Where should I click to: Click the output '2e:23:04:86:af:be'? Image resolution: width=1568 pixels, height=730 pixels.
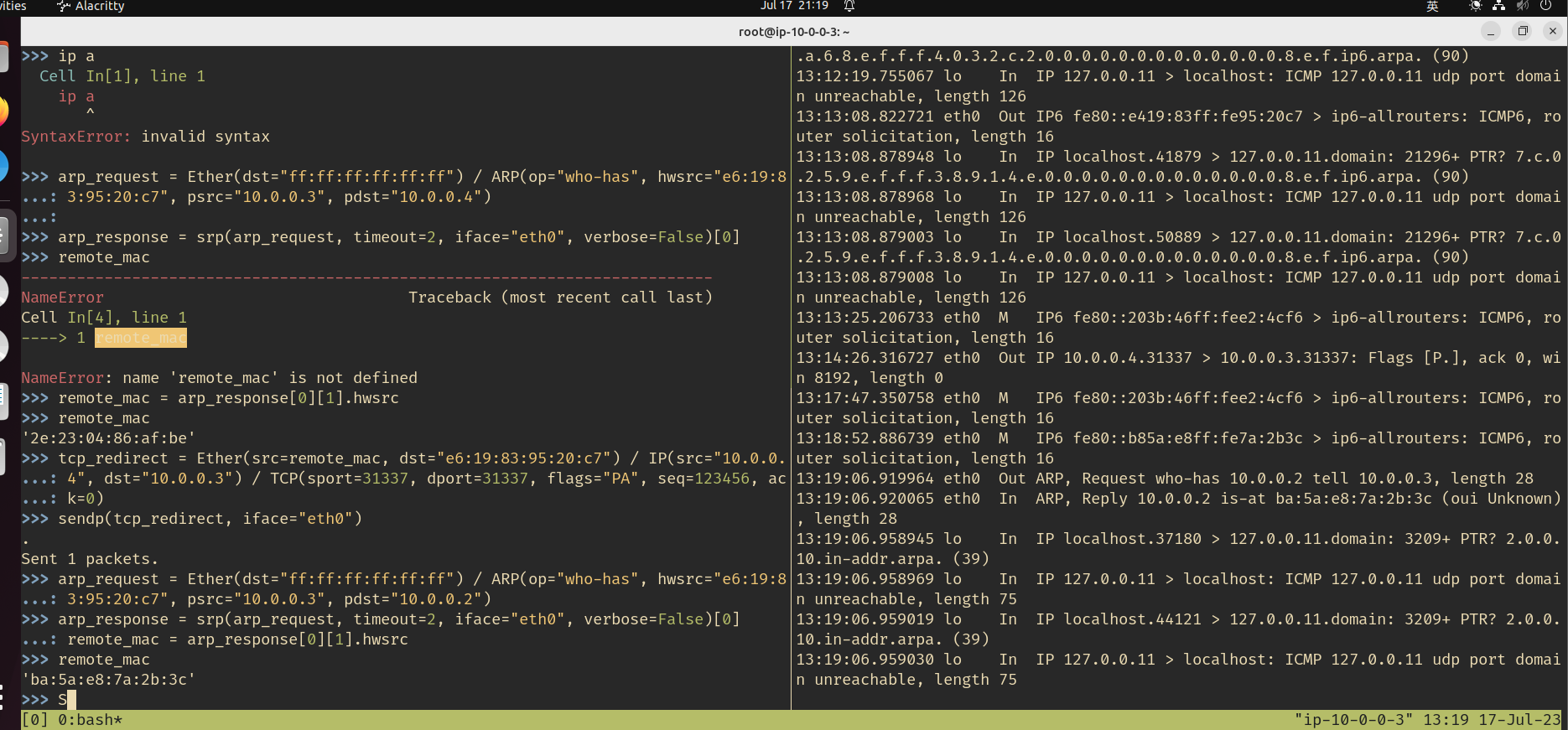click(109, 438)
